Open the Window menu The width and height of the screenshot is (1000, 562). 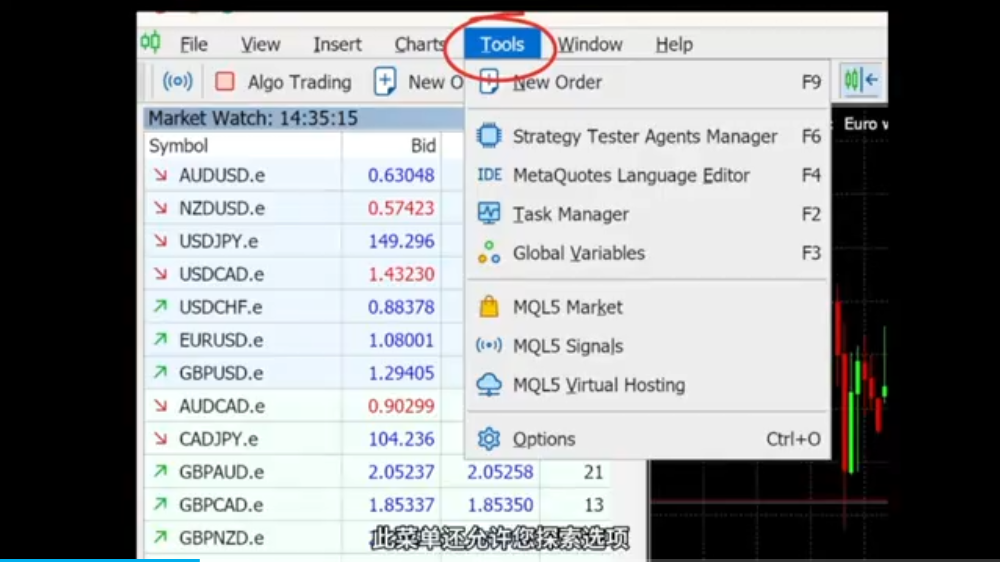pos(590,45)
